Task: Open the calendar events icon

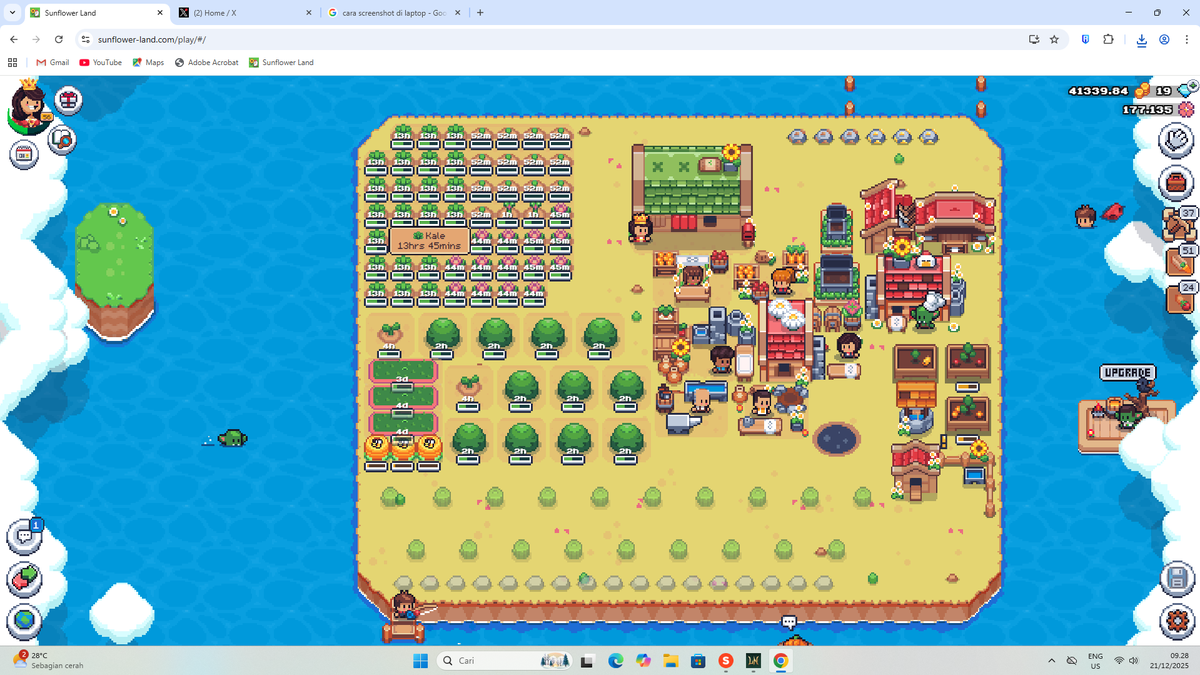Action: point(24,154)
